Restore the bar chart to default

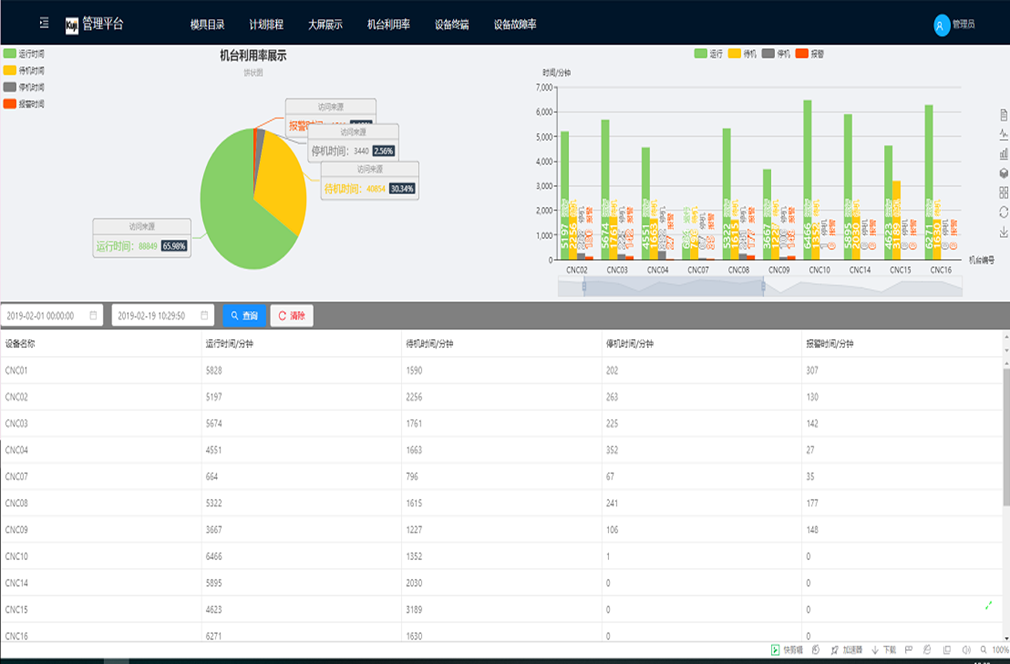(1003, 212)
